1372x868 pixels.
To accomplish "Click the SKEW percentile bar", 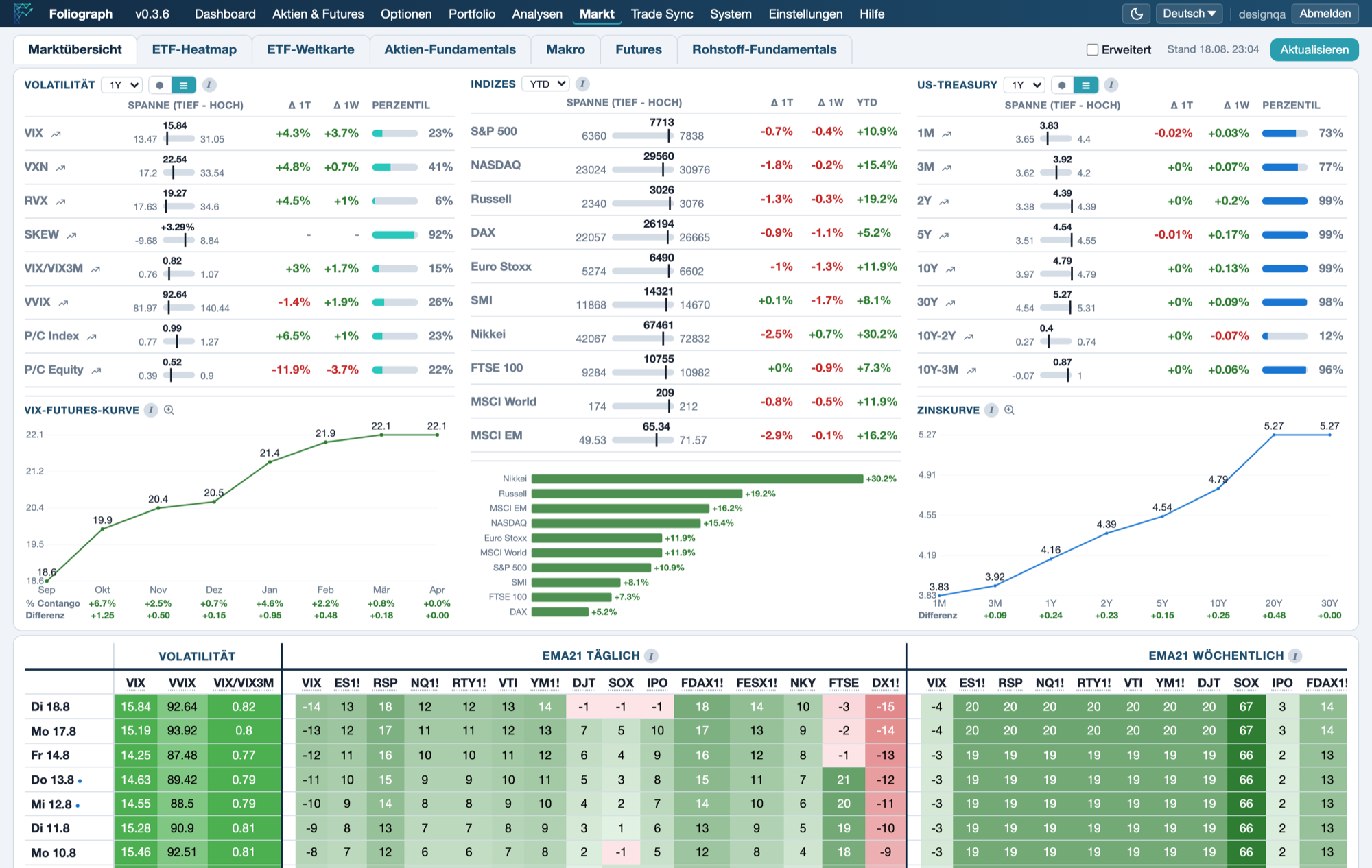I will [x=395, y=235].
